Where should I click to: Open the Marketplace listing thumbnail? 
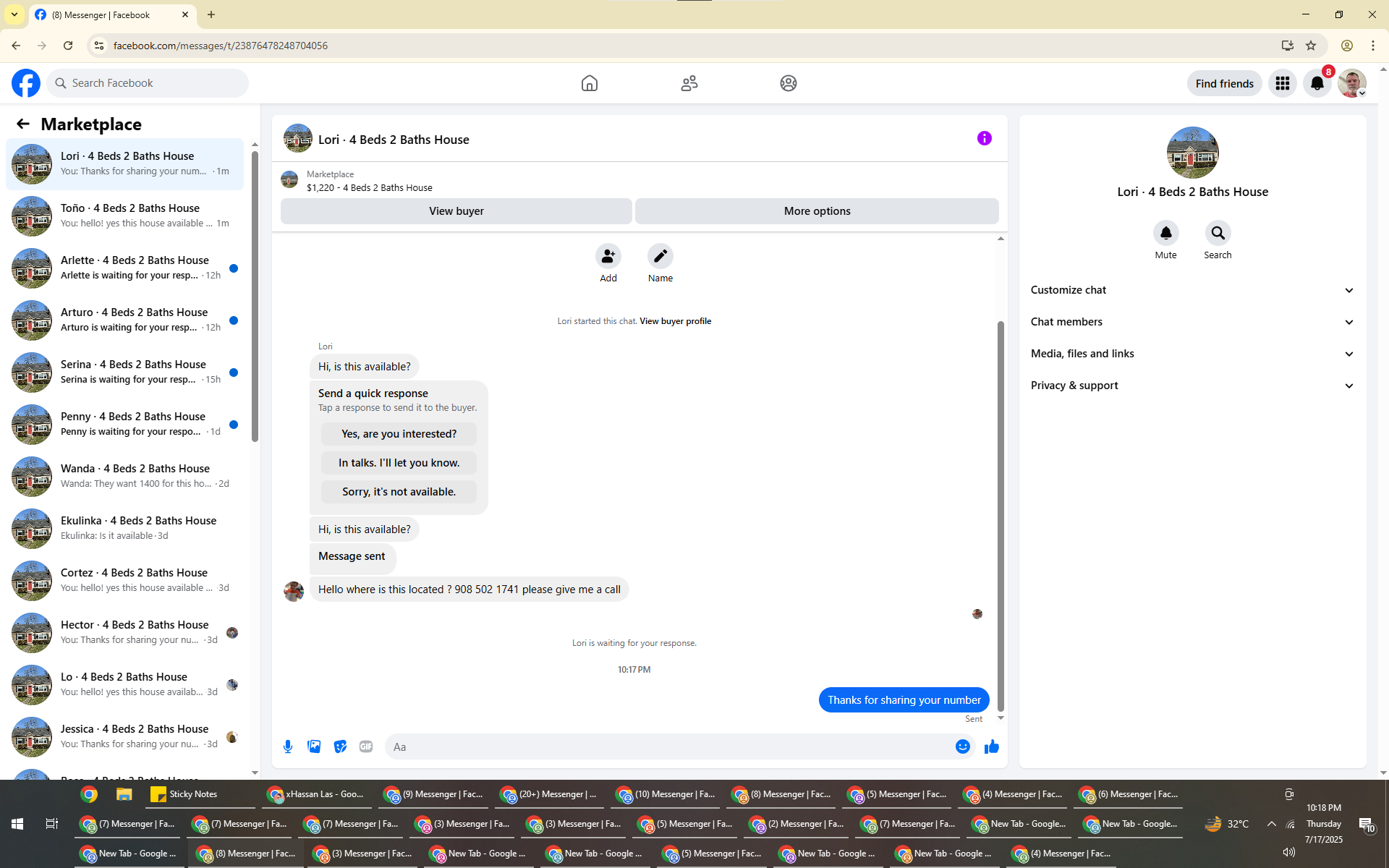tap(289, 179)
